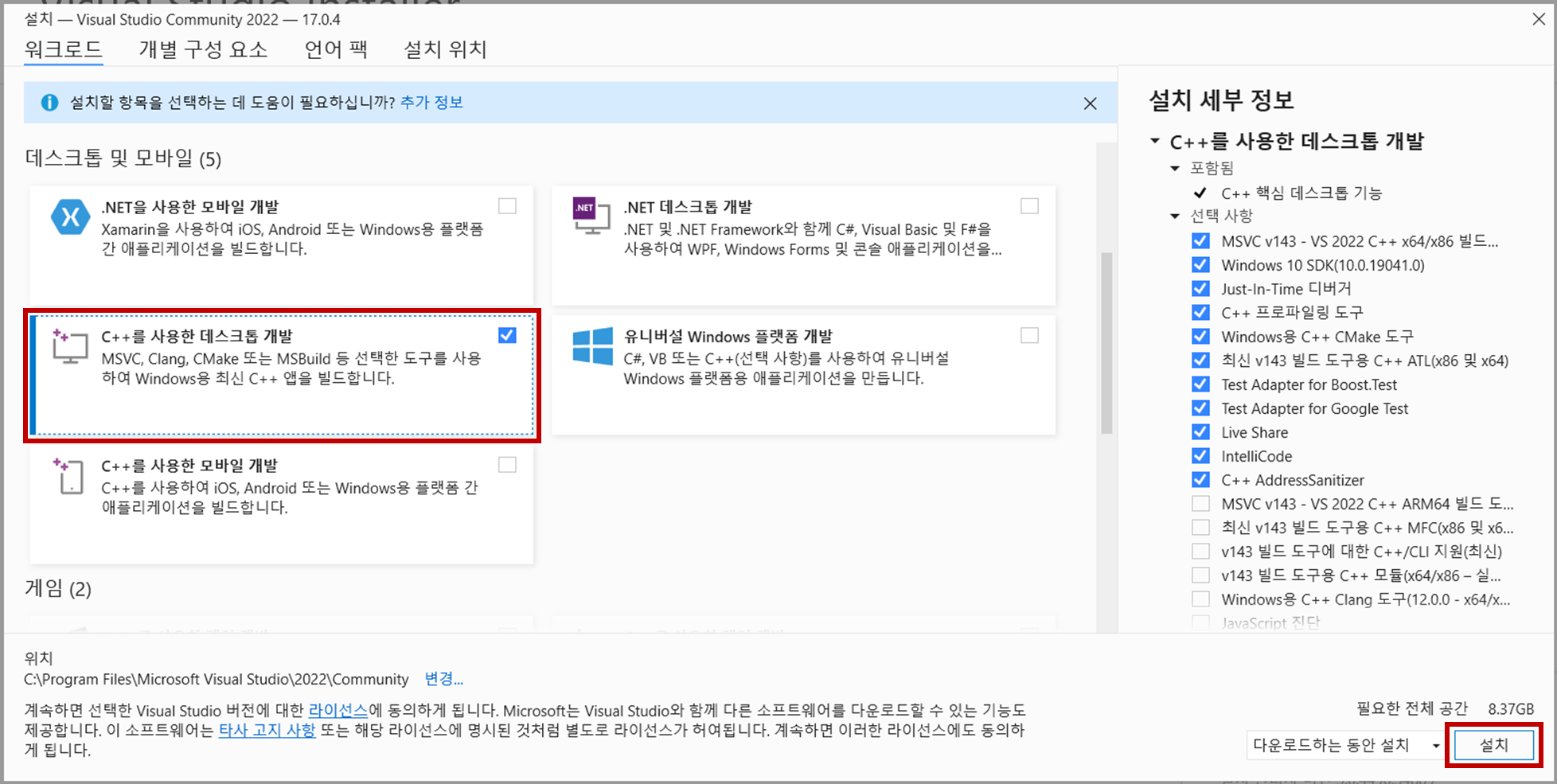Uncheck Just-In-Time 디버거 option
Image resolution: width=1557 pixels, height=784 pixels.
tap(1200, 288)
